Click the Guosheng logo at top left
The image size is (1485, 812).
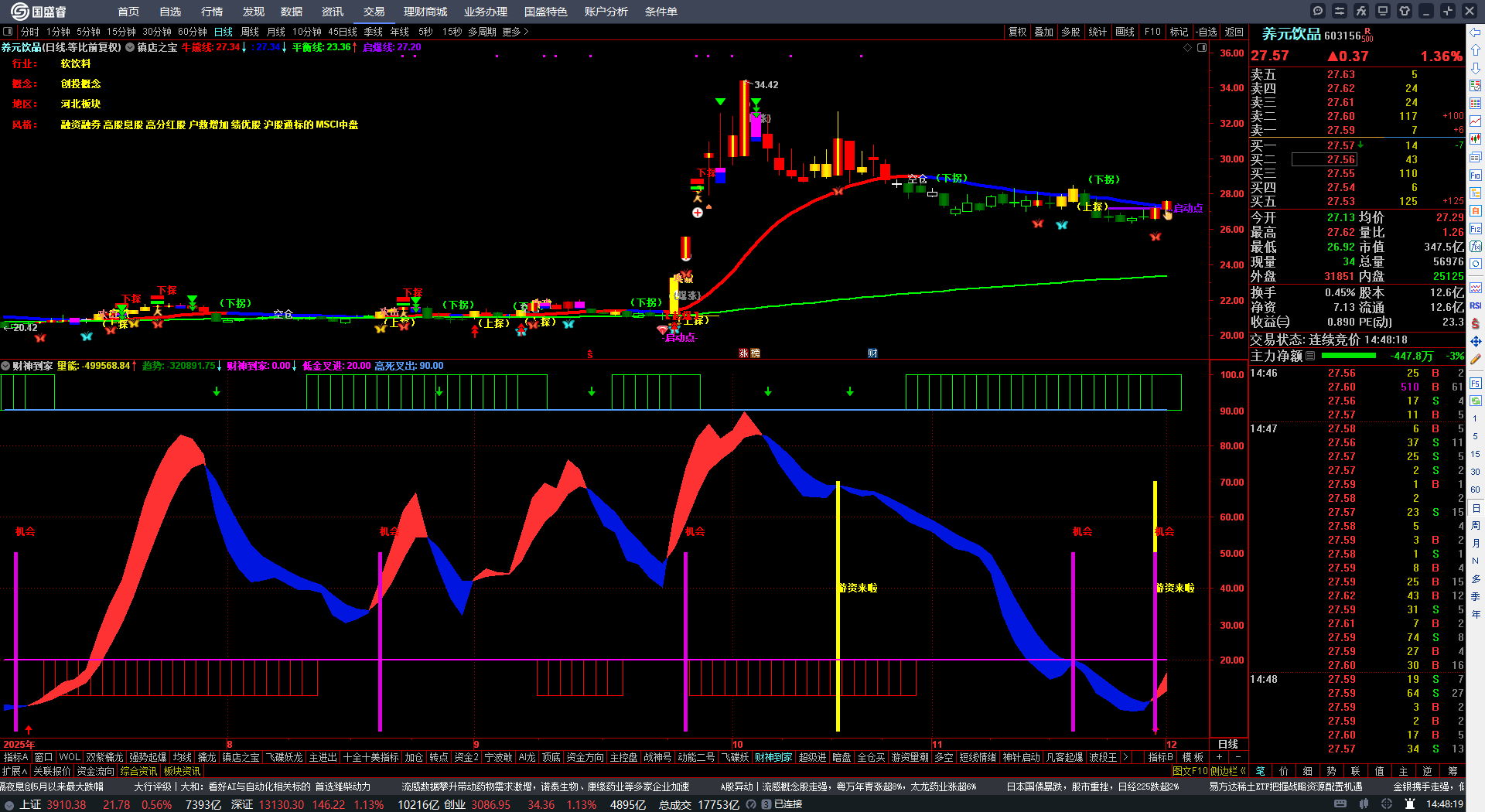(x=38, y=12)
